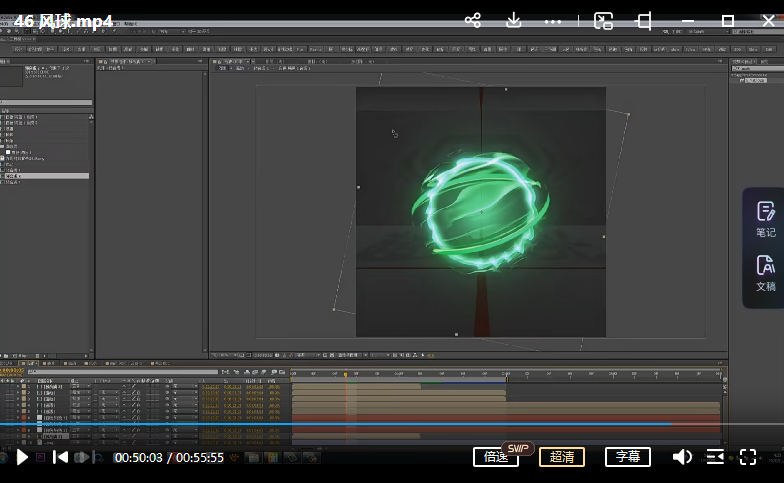Open the 倍速 playback speed menu
The height and width of the screenshot is (483, 784).
click(x=496, y=457)
